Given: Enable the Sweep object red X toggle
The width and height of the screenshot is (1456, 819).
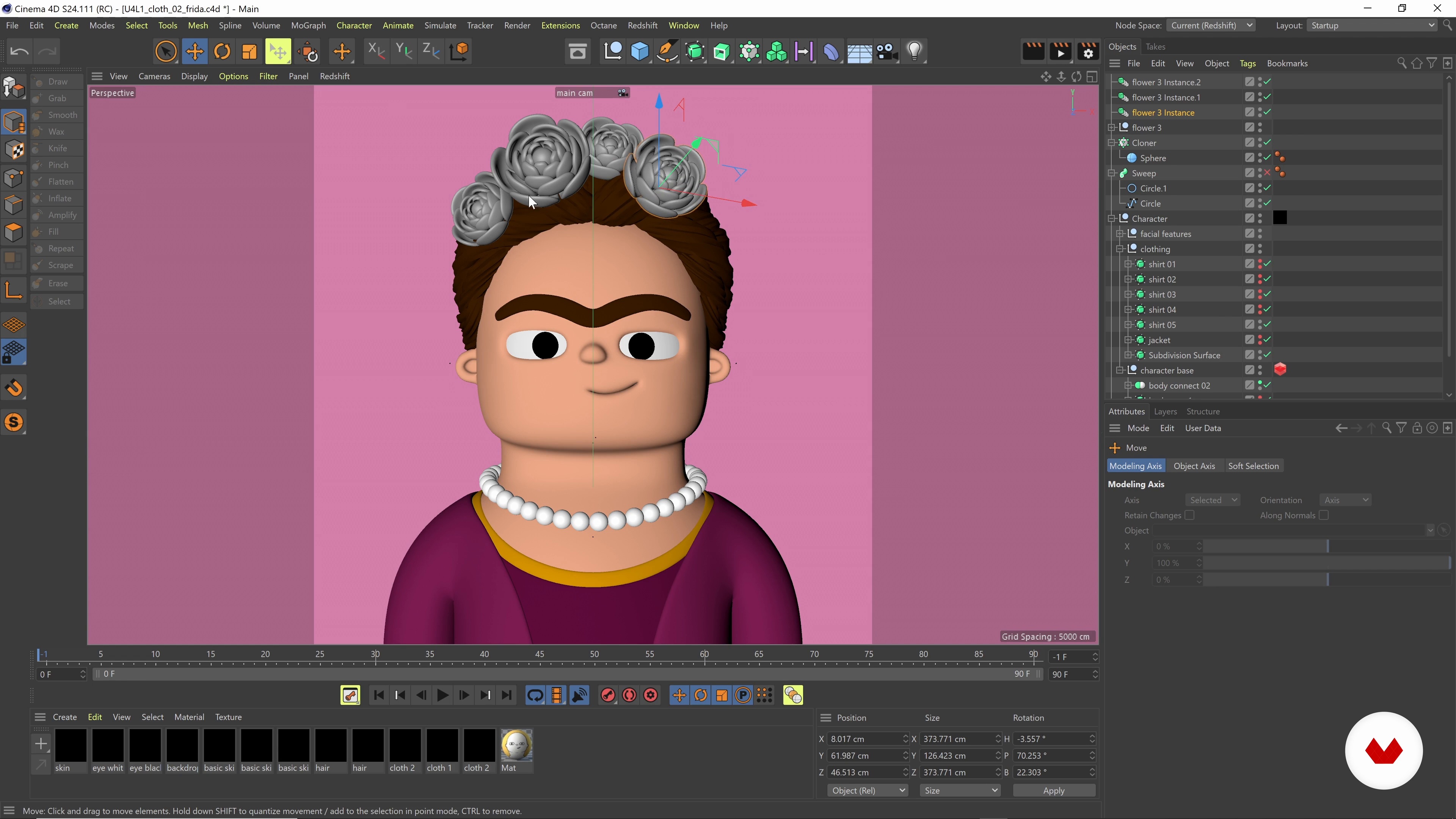Looking at the screenshot, I should [x=1267, y=174].
